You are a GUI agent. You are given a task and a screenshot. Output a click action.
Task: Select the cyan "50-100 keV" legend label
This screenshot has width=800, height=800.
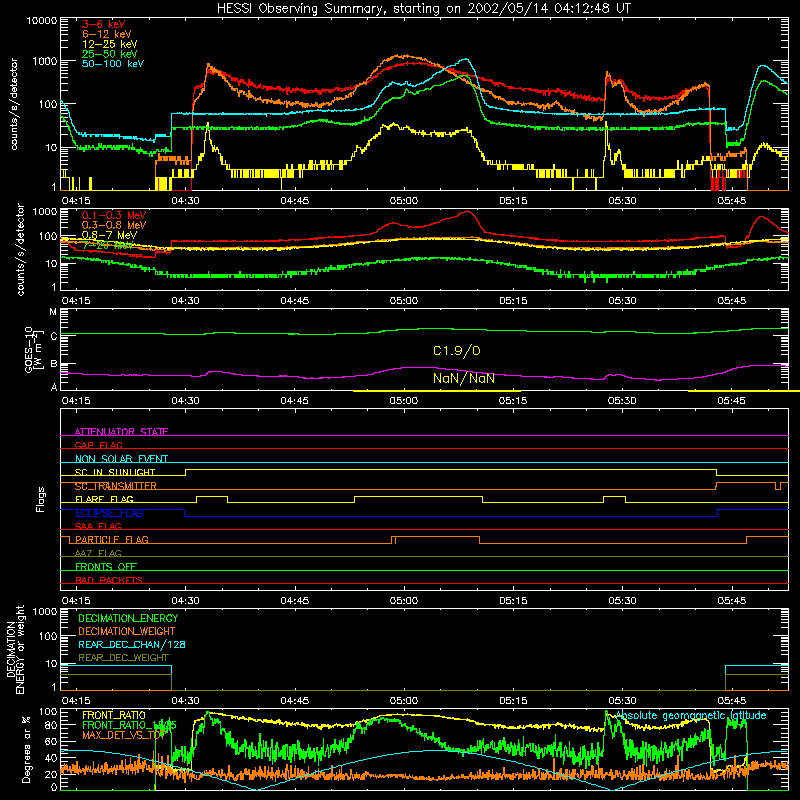point(113,64)
